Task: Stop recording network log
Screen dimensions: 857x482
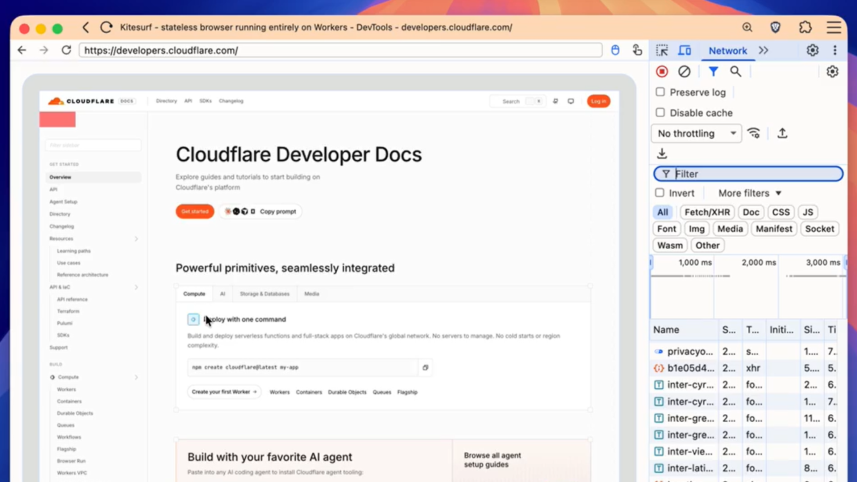Action: [x=662, y=72]
